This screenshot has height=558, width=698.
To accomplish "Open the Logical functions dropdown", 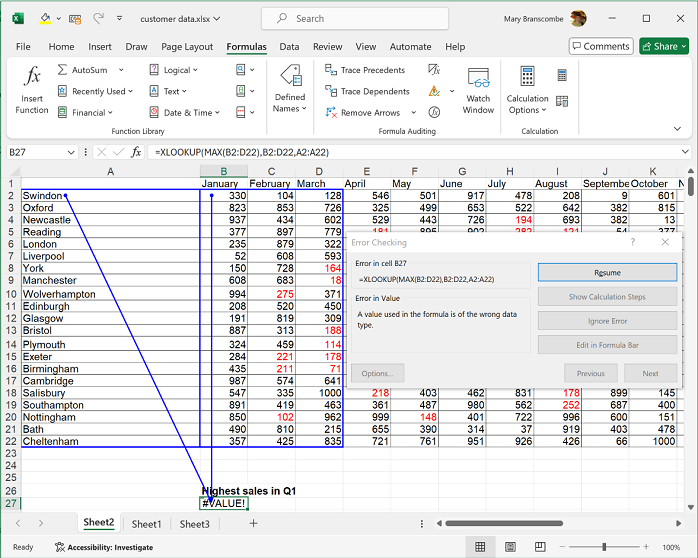I will (x=174, y=70).
